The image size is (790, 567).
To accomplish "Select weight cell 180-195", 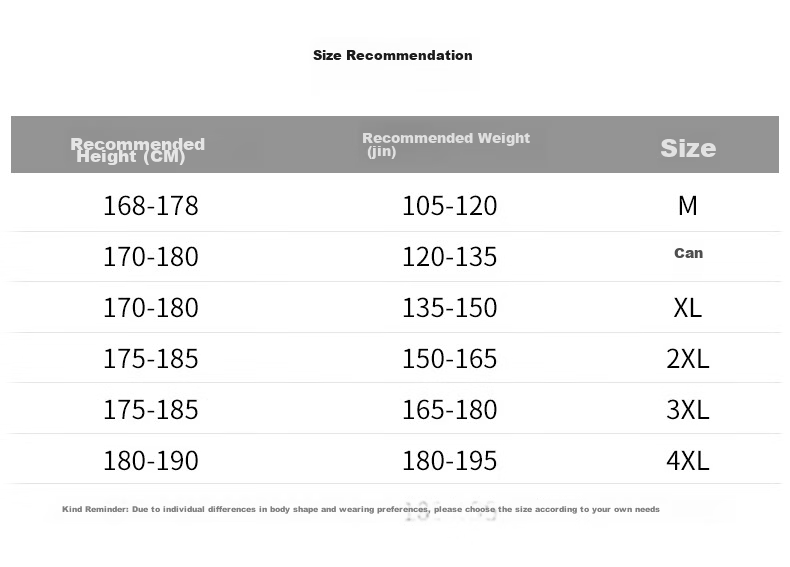I will tap(449, 460).
